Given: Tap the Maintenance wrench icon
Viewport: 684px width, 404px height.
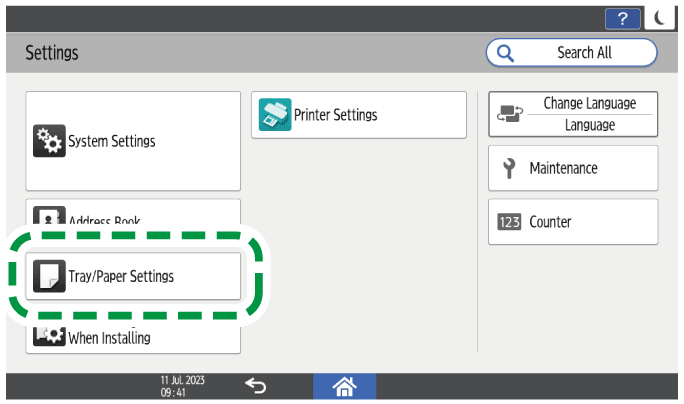Looking at the screenshot, I should coord(507,168).
